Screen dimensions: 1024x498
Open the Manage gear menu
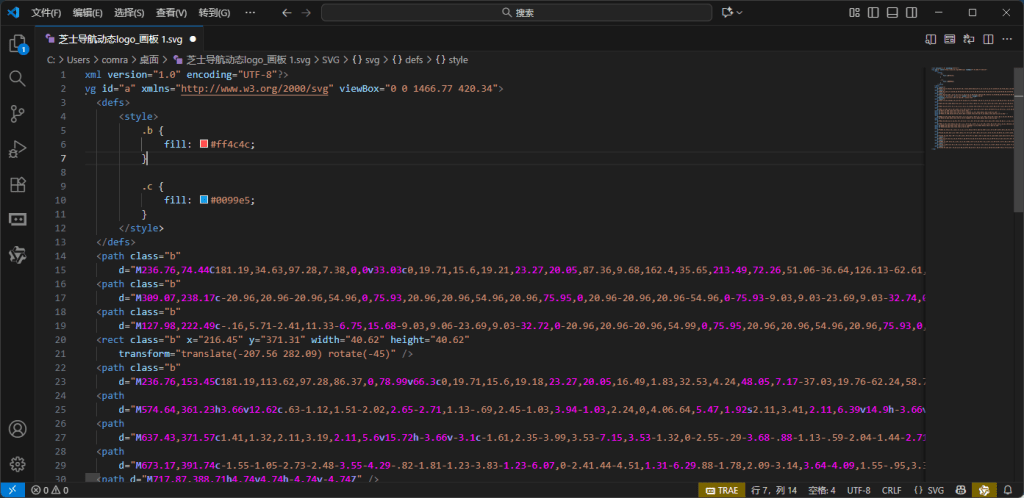[x=17, y=464]
